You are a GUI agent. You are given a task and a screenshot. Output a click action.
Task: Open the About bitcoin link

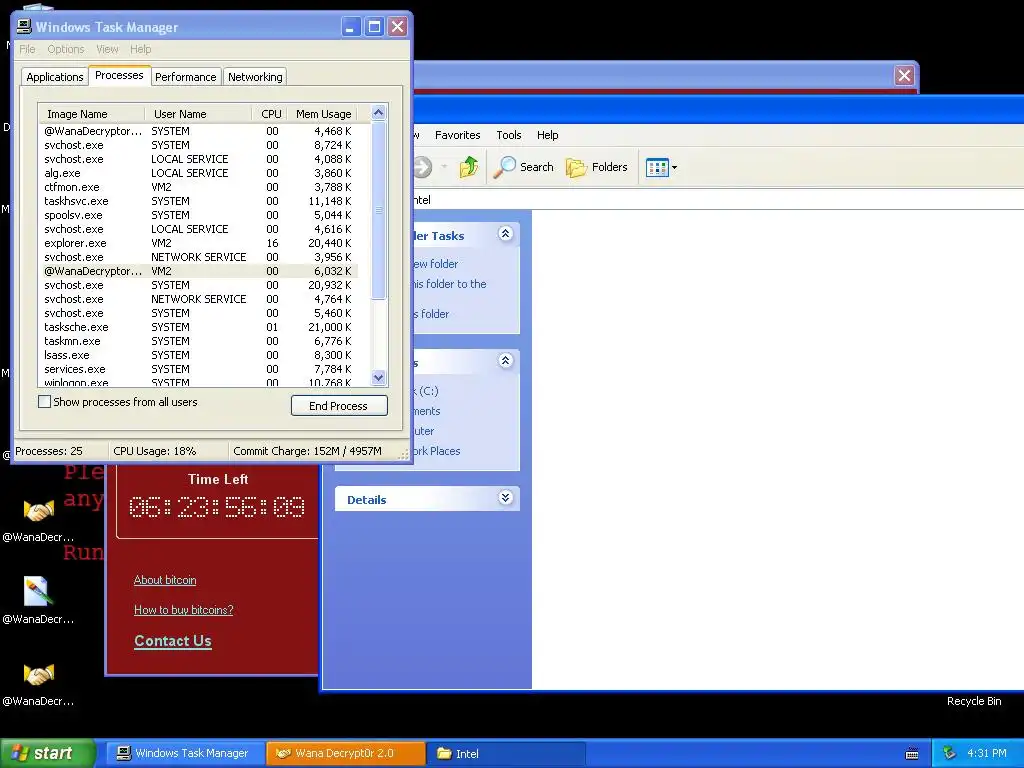[165, 580]
